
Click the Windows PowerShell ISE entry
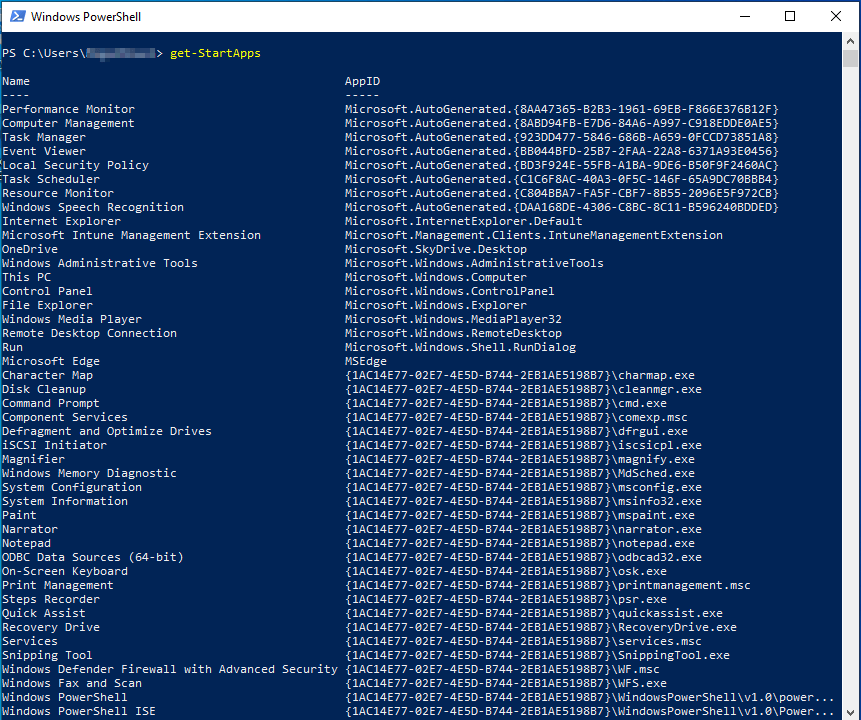[79, 711]
